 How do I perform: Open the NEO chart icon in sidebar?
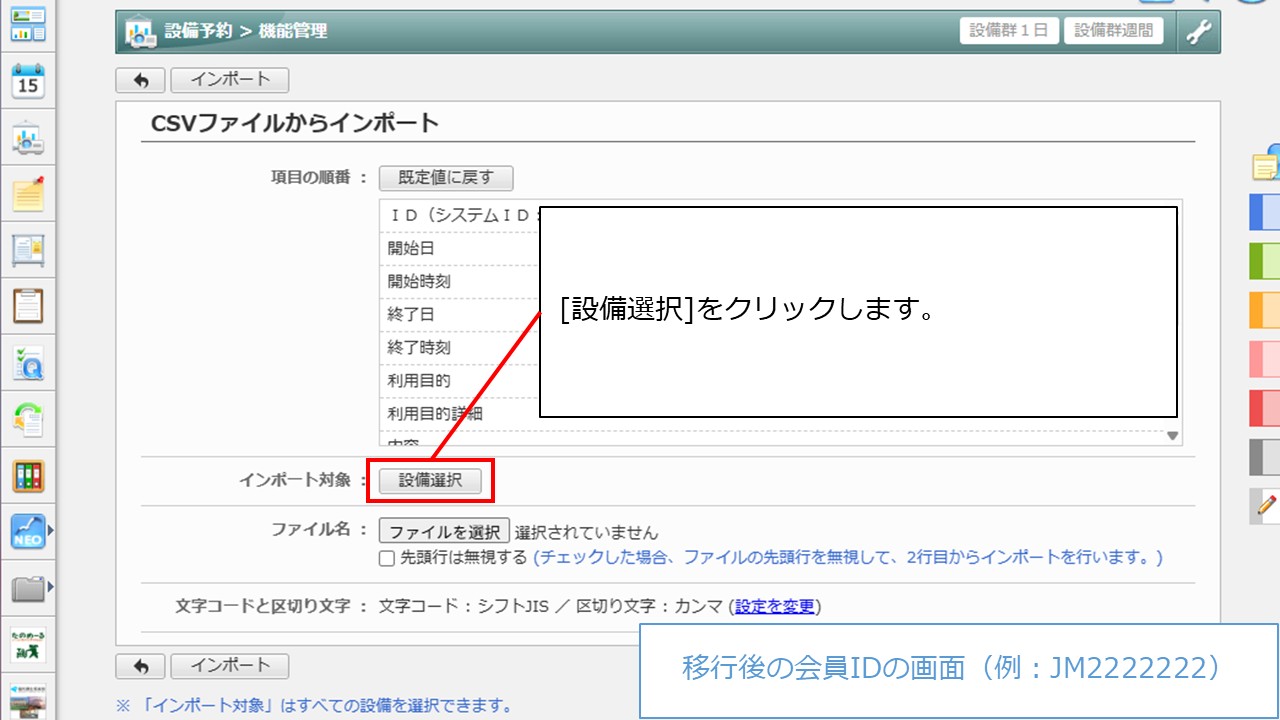(x=28, y=532)
